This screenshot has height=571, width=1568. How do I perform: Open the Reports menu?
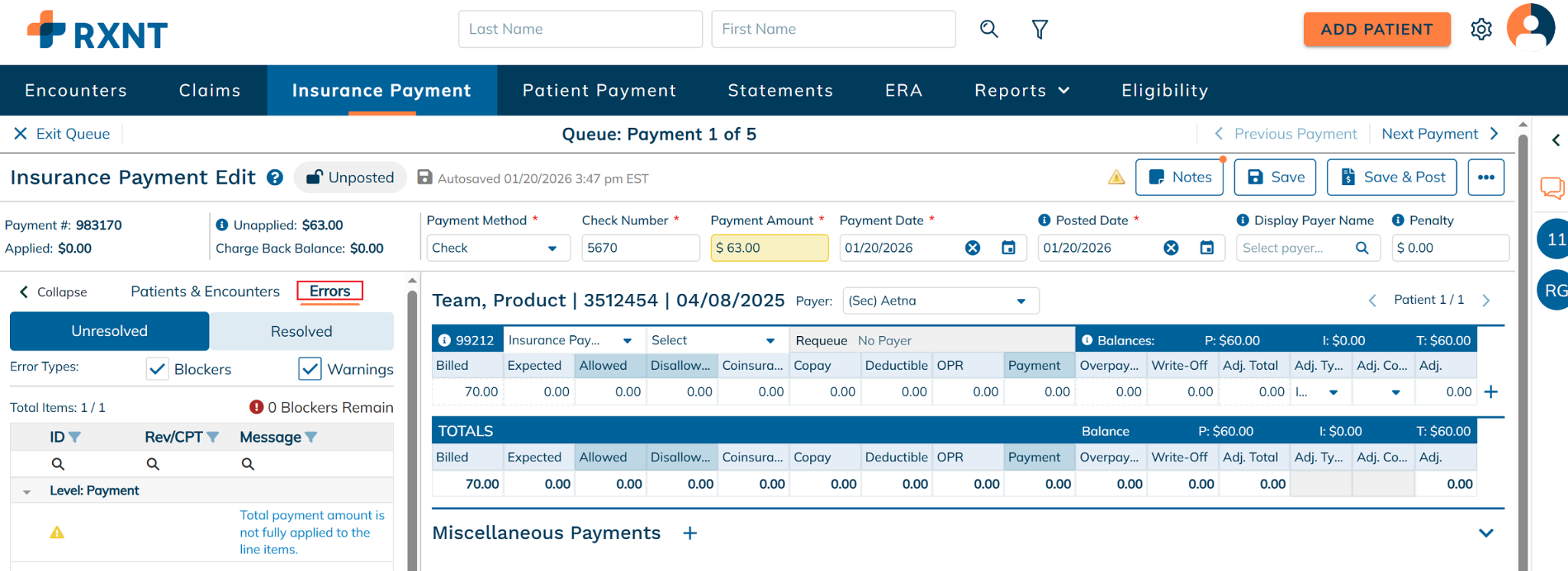tap(1021, 90)
